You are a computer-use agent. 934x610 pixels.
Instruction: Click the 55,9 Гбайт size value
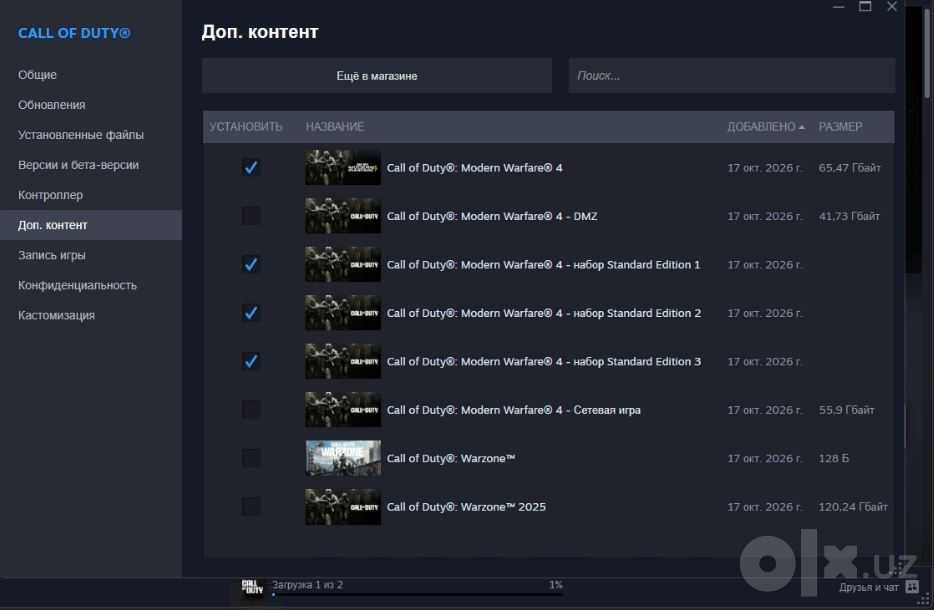tap(846, 409)
